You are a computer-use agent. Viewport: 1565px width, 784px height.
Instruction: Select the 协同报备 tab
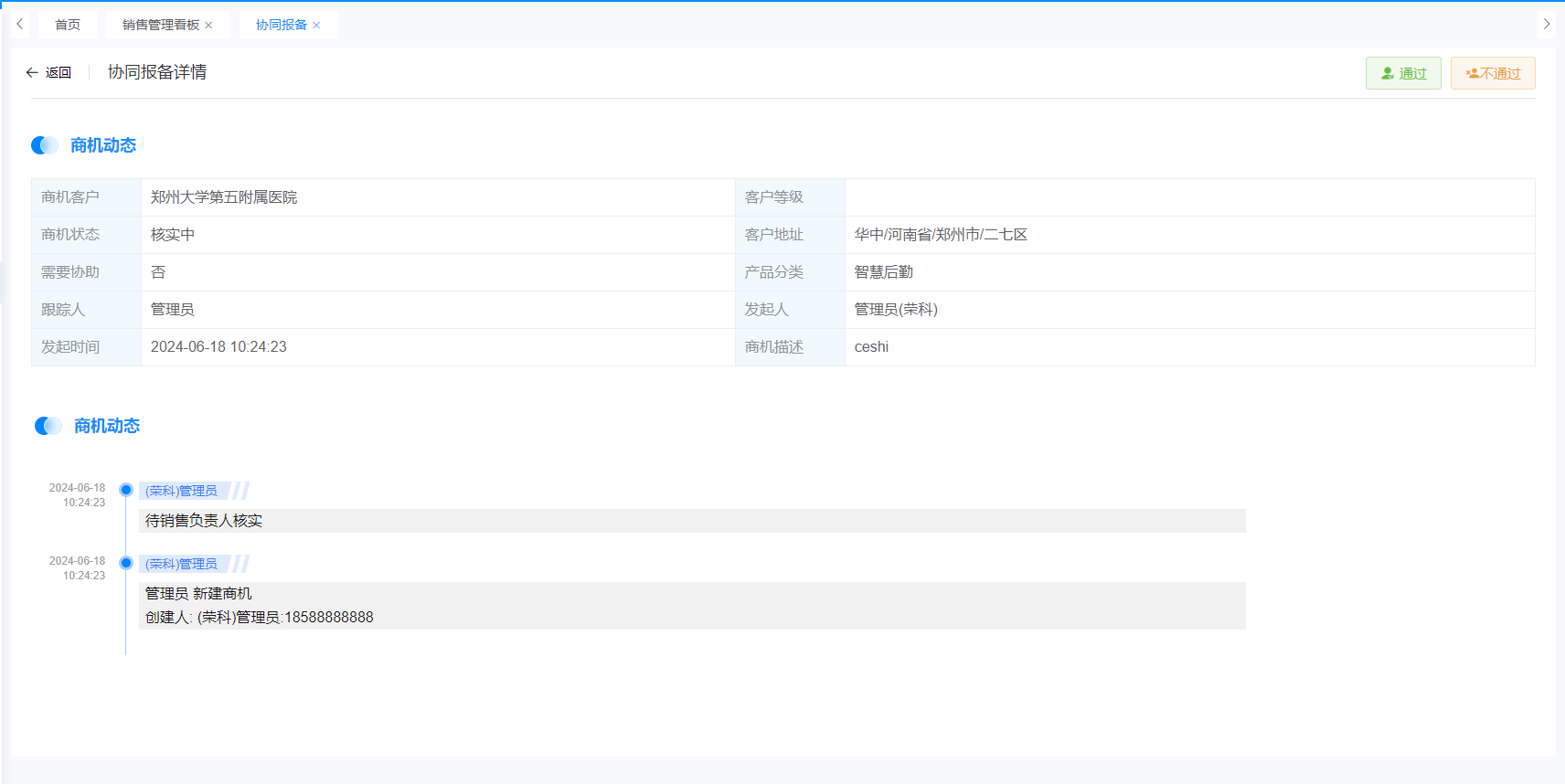tap(281, 26)
